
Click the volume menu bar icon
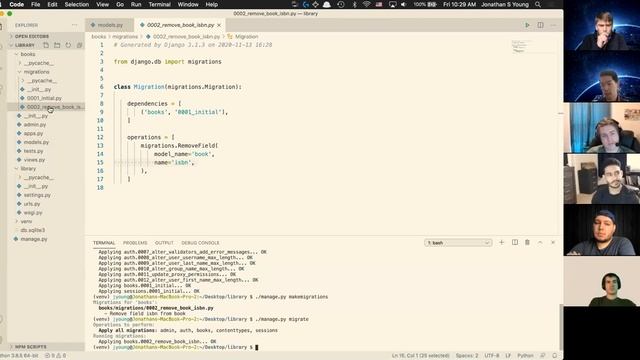pos(404,4)
